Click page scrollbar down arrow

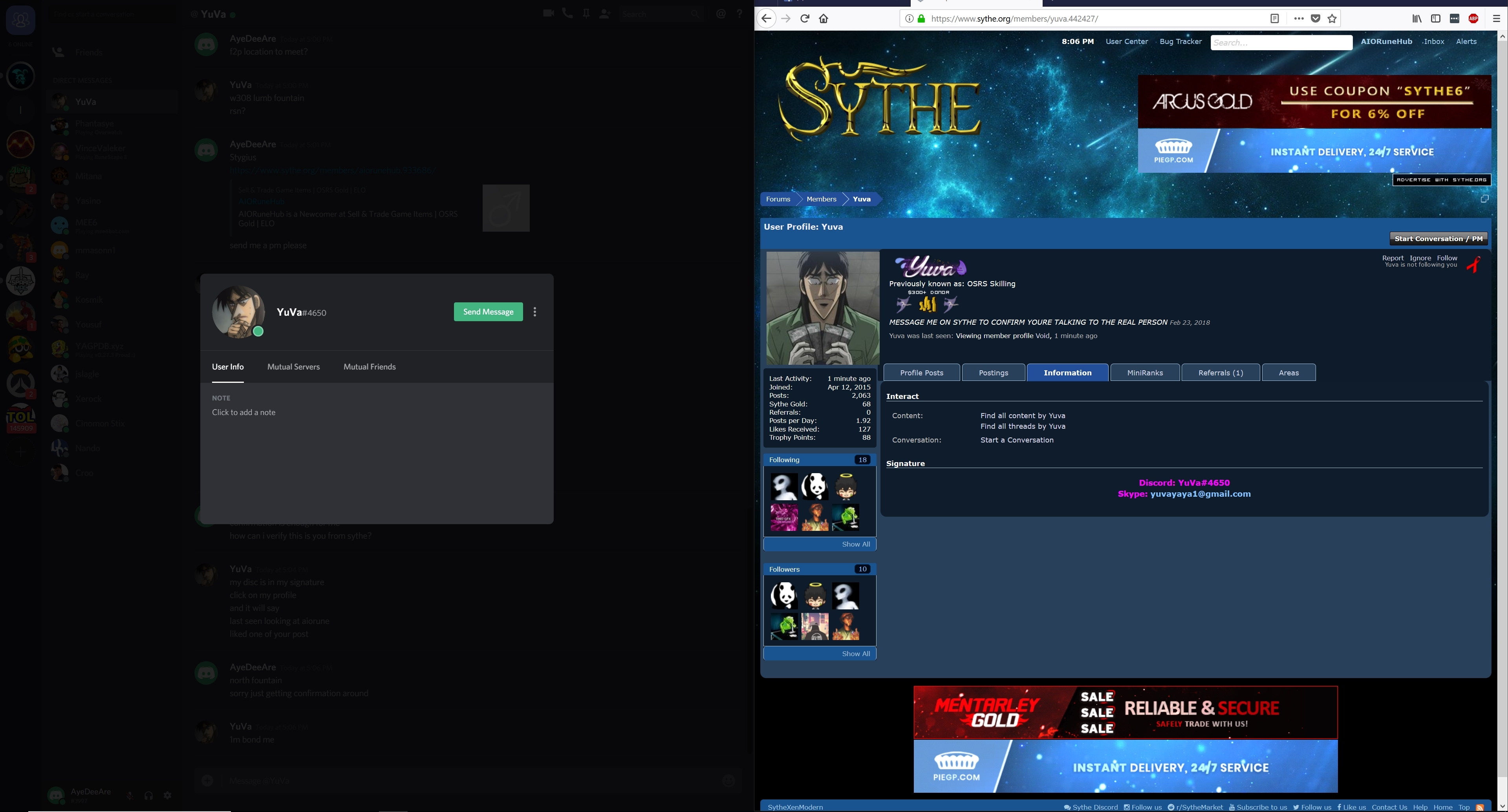pos(1502,807)
